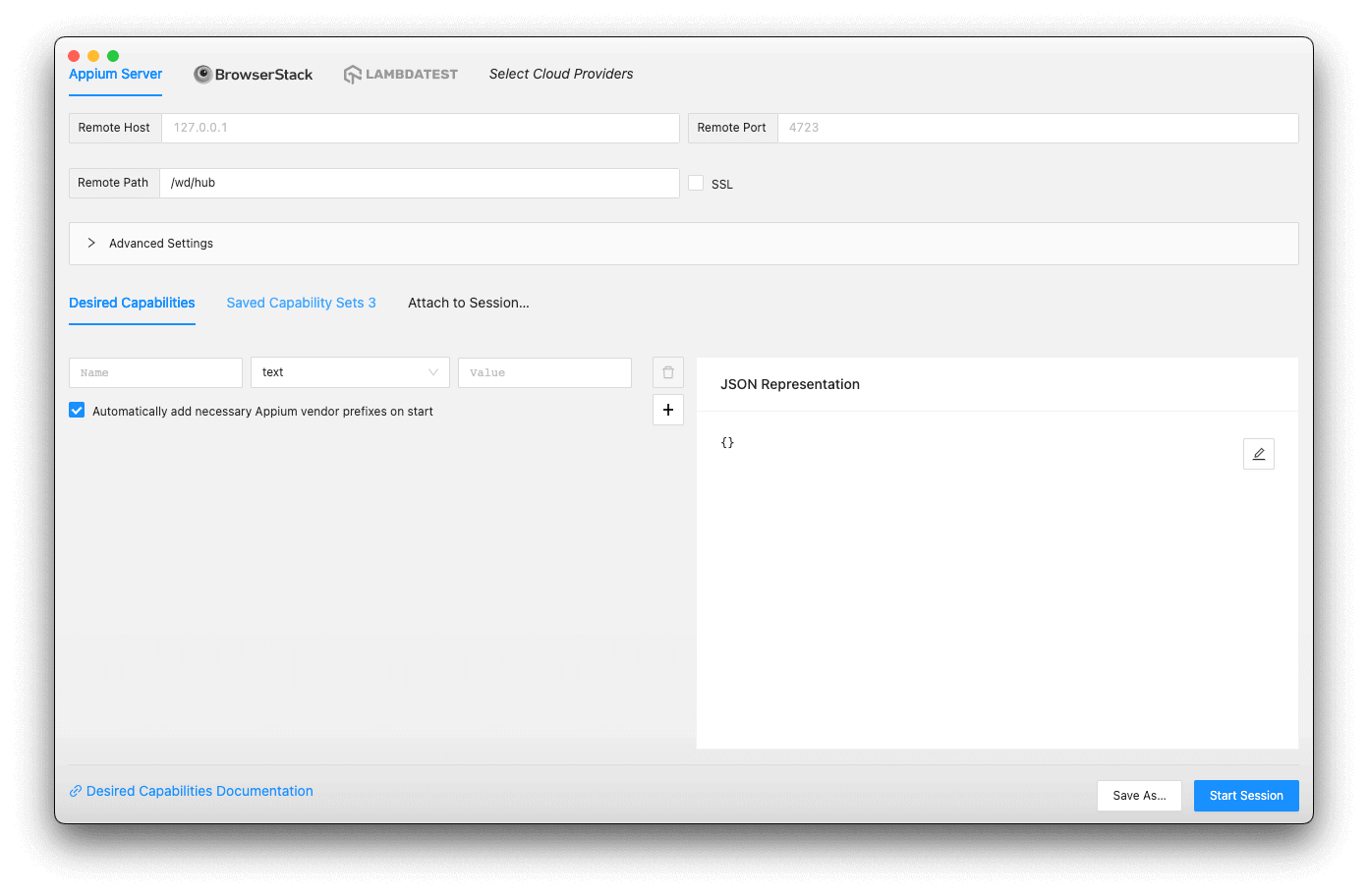This screenshot has height=896, width=1368.
Task: Delete the empty capability row
Action: [667, 371]
